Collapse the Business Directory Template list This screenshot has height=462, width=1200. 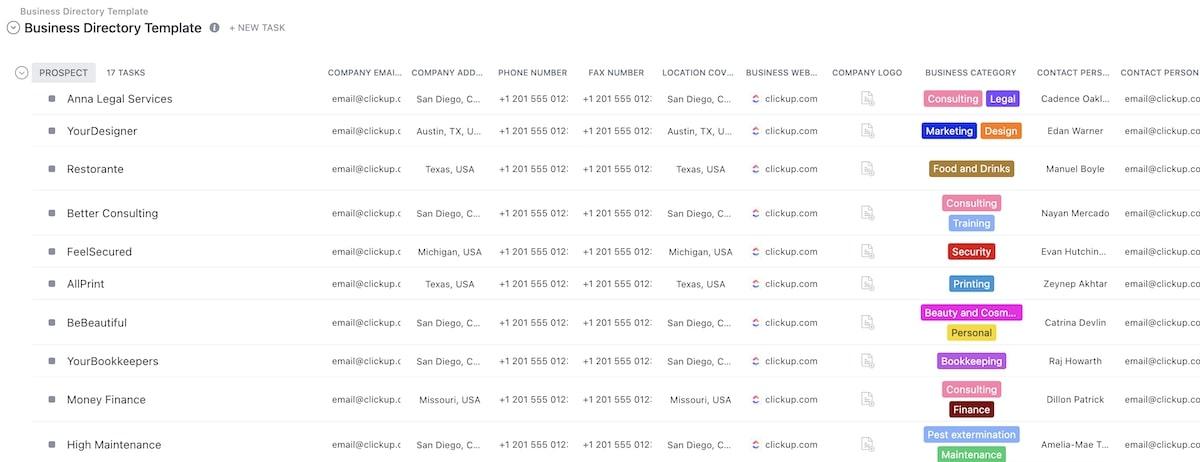[x=13, y=28]
